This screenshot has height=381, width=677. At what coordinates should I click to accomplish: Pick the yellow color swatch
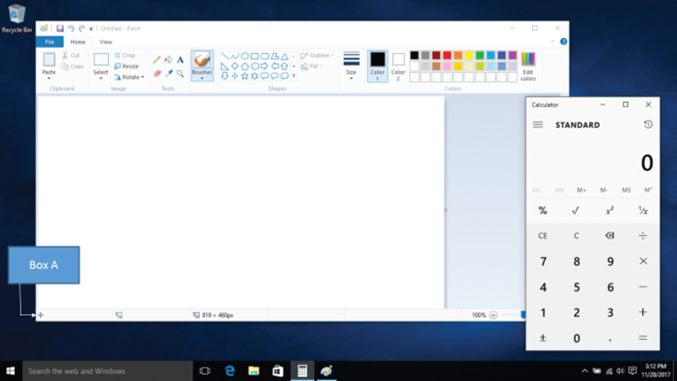pos(469,55)
